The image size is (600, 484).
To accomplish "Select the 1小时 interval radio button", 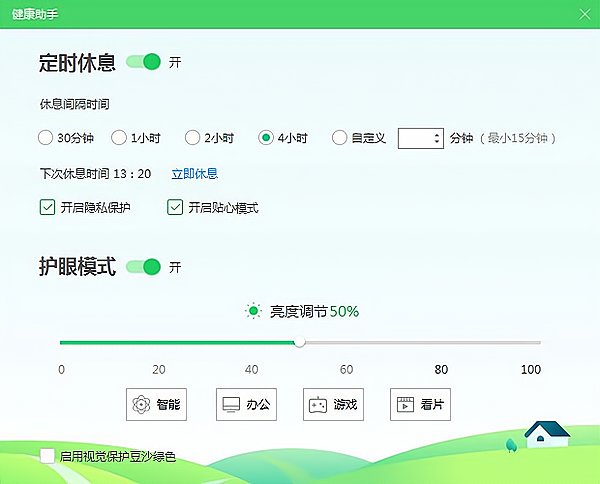I will point(119,137).
